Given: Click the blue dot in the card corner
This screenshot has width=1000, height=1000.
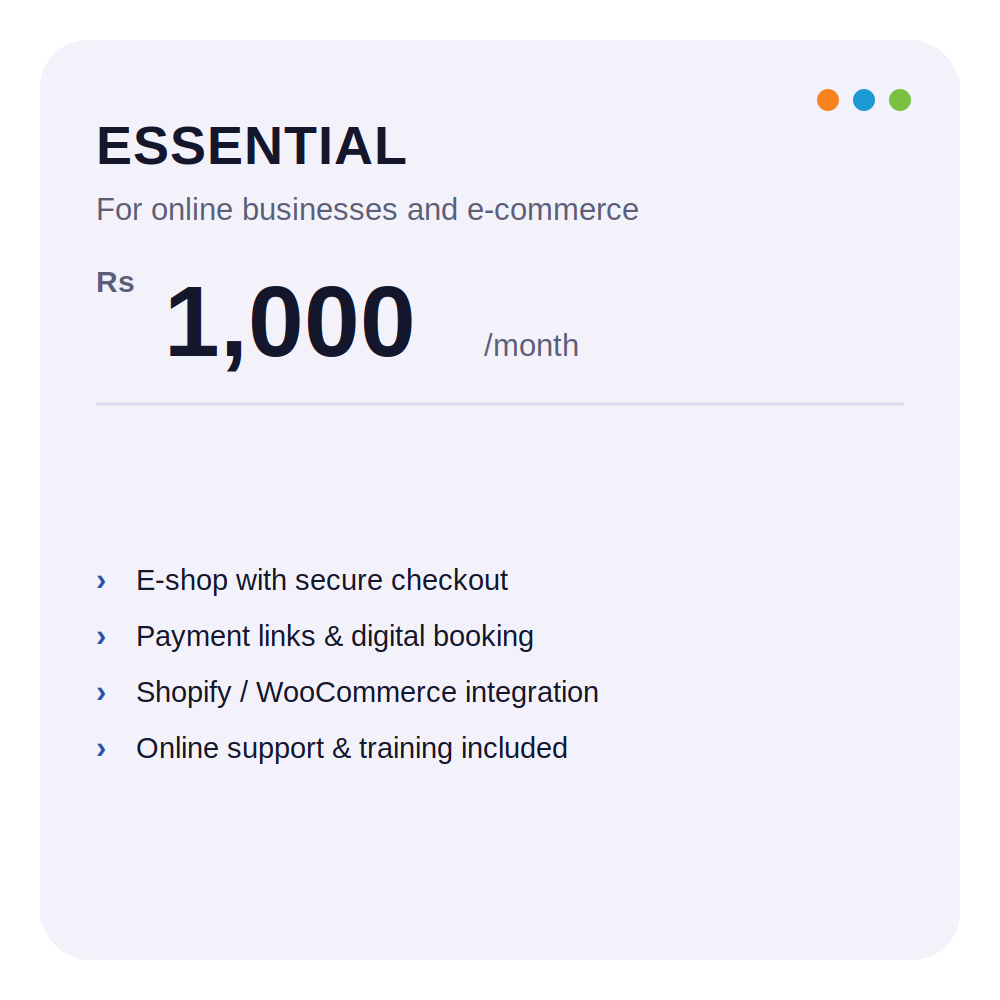Looking at the screenshot, I should point(864,100).
